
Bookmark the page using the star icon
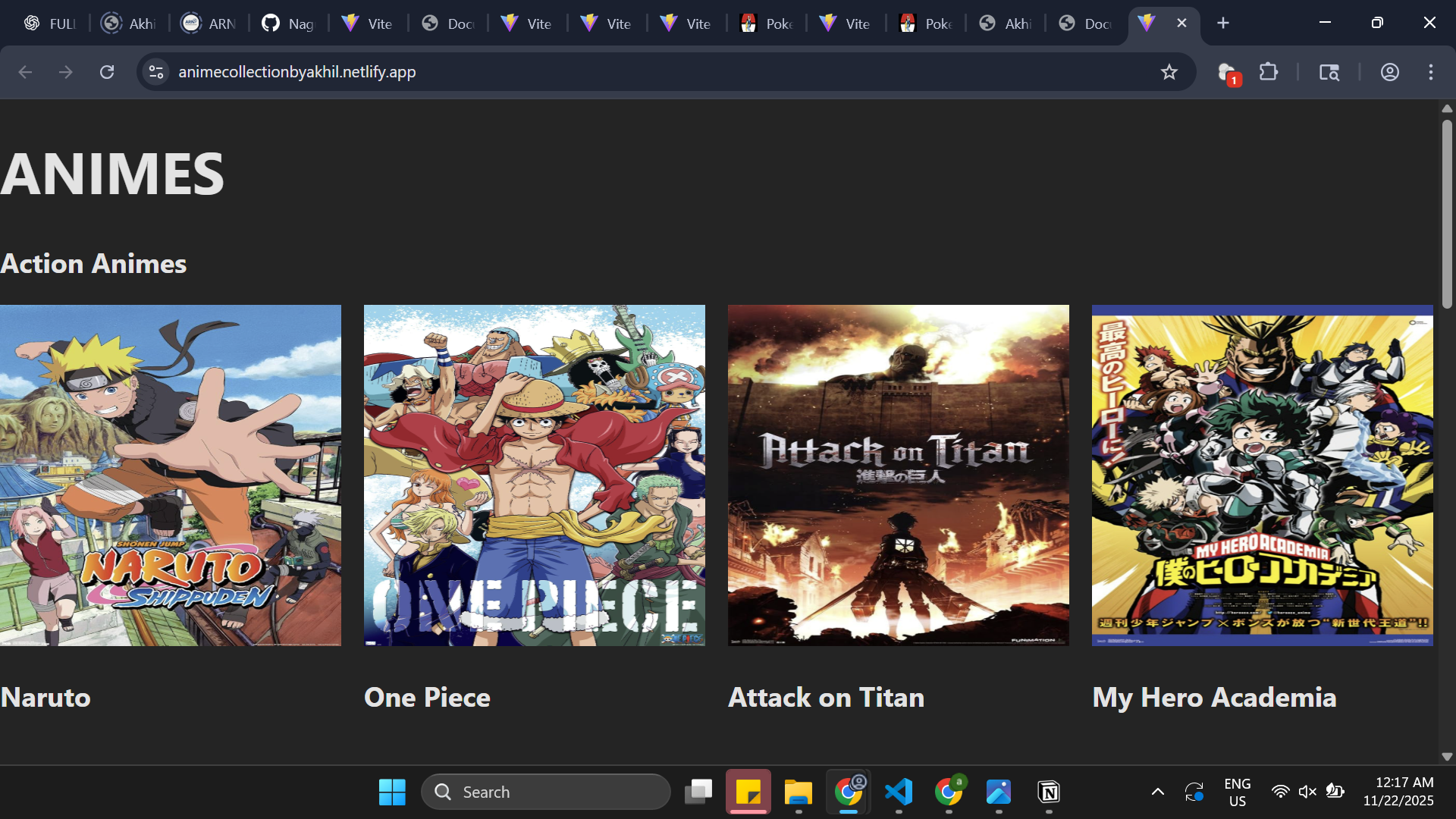1169,72
